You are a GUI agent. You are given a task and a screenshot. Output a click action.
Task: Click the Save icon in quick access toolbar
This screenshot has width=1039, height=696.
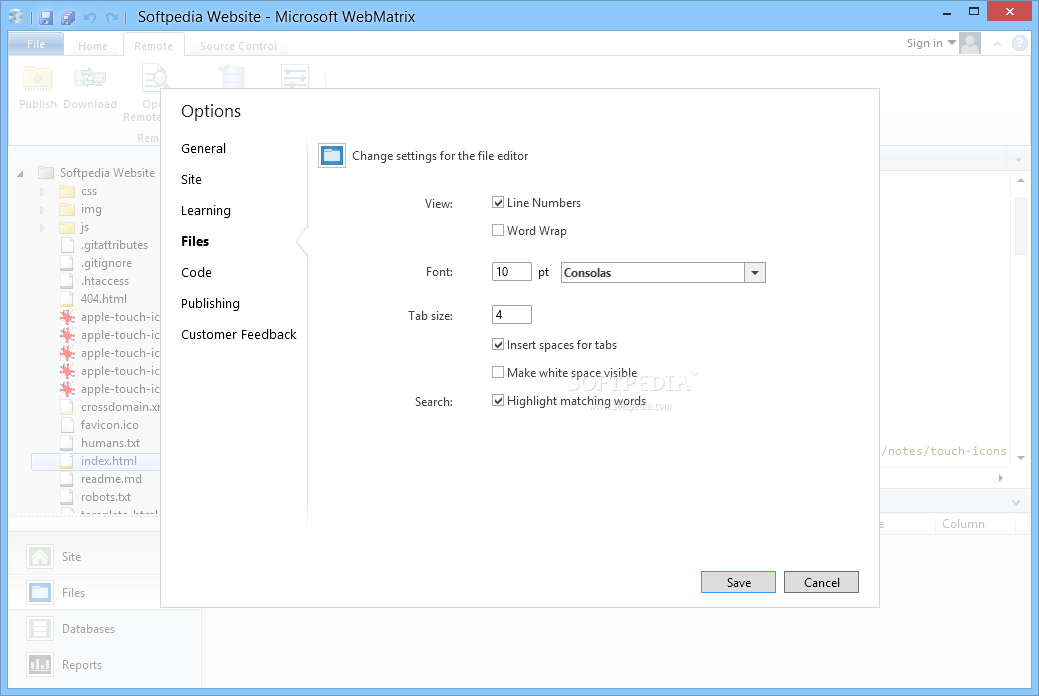[46, 17]
